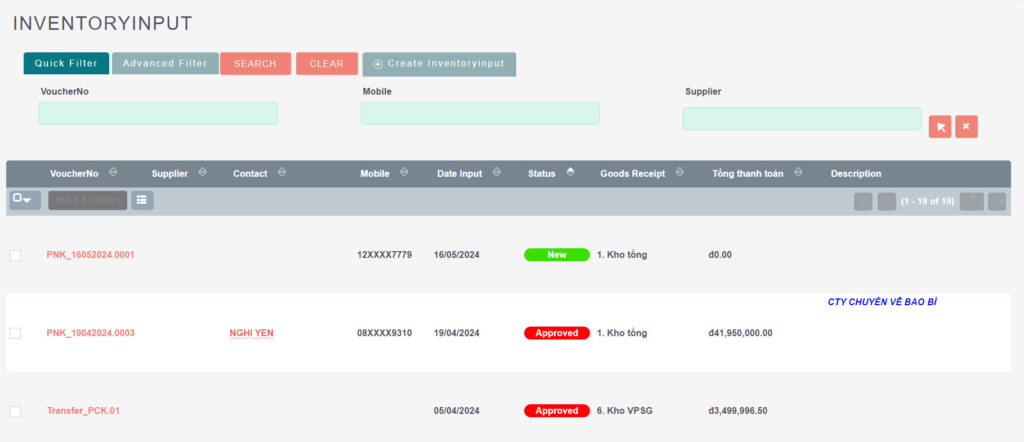
Task: Check the Transfer_PCK.01 row checkbox
Action: click(x=15, y=411)
